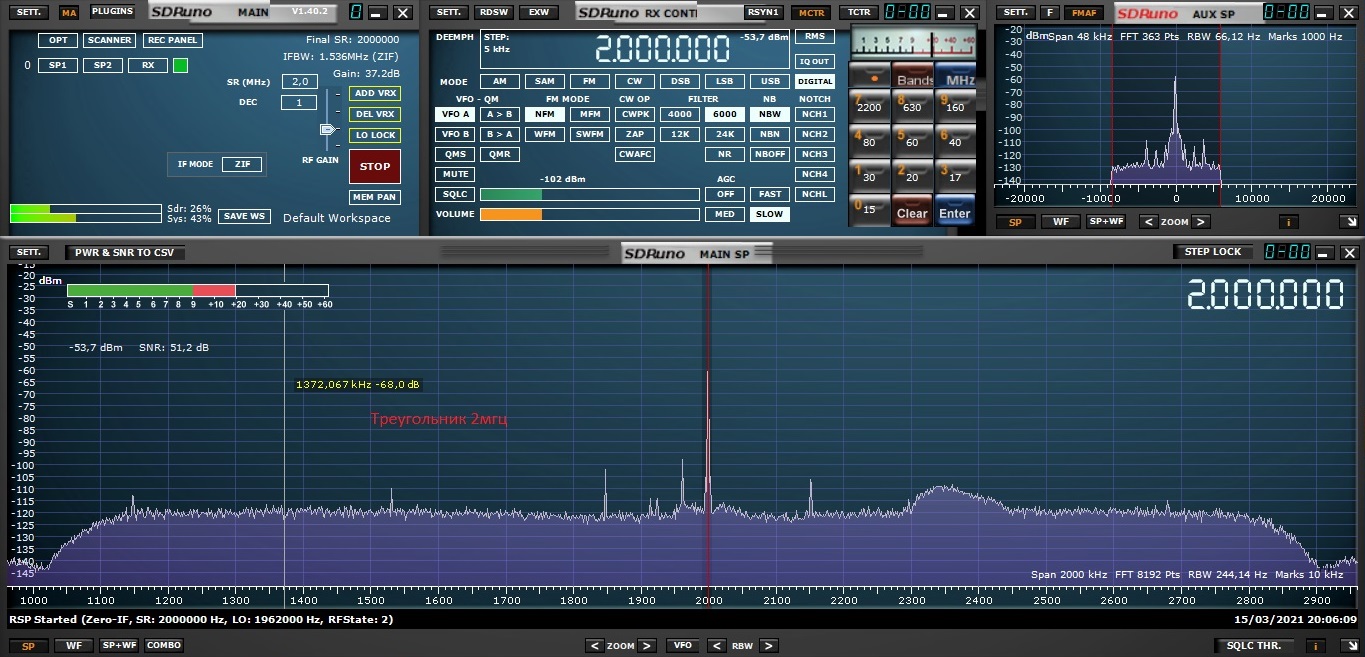
Task: Toggle the NCH1 notch filter
Action: tap(815, 114)
